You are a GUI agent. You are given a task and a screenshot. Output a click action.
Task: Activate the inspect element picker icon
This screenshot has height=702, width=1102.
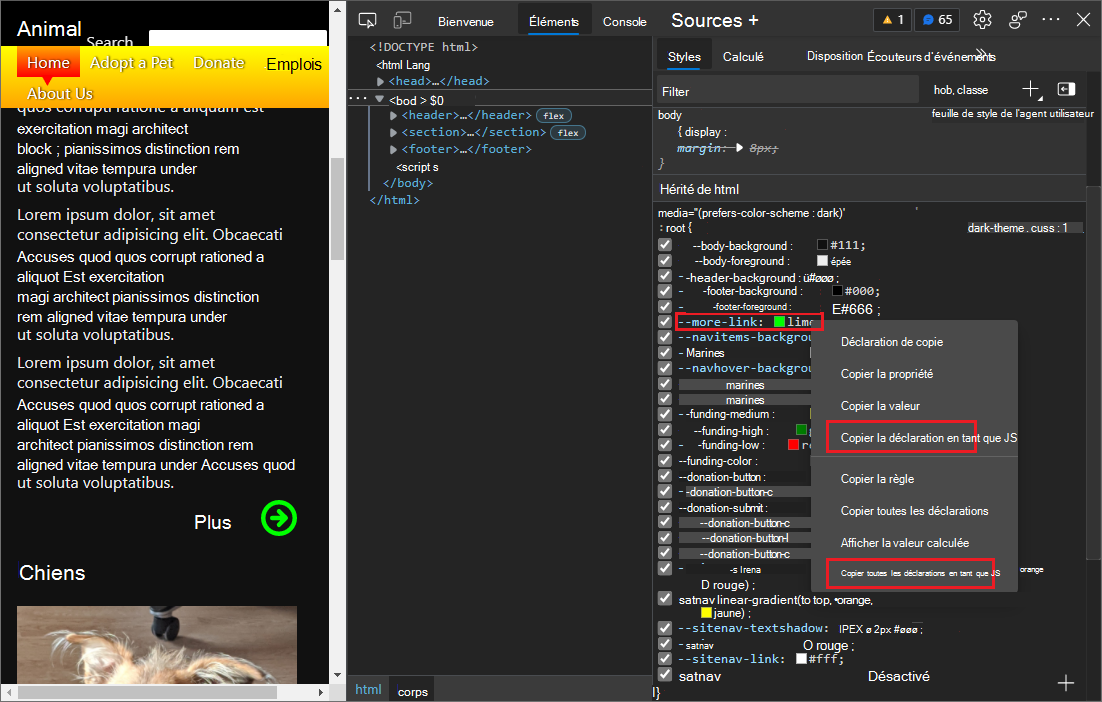tap(367, 20)
